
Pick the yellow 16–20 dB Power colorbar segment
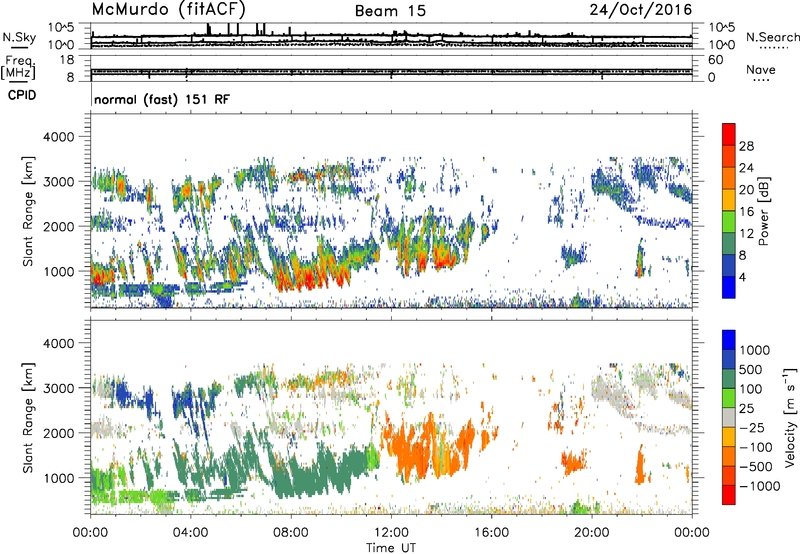click(x=729, y=200)
